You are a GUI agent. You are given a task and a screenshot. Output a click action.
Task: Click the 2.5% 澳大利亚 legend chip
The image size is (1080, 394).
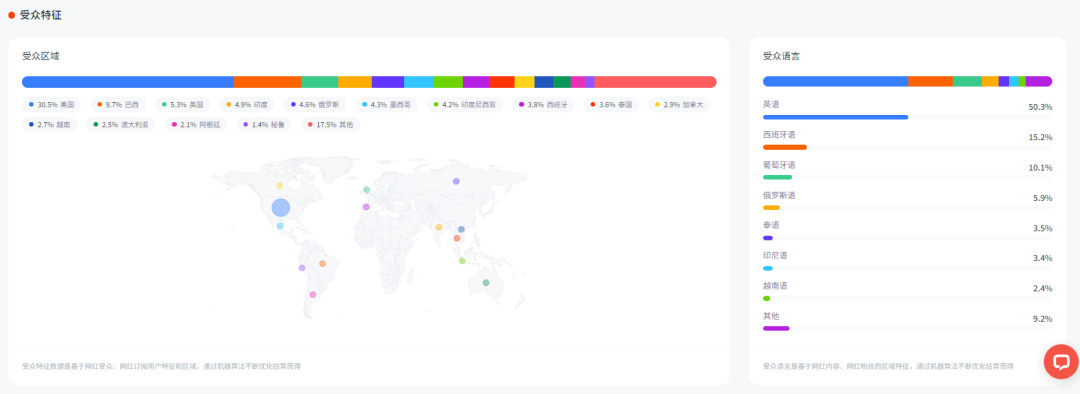120,125
